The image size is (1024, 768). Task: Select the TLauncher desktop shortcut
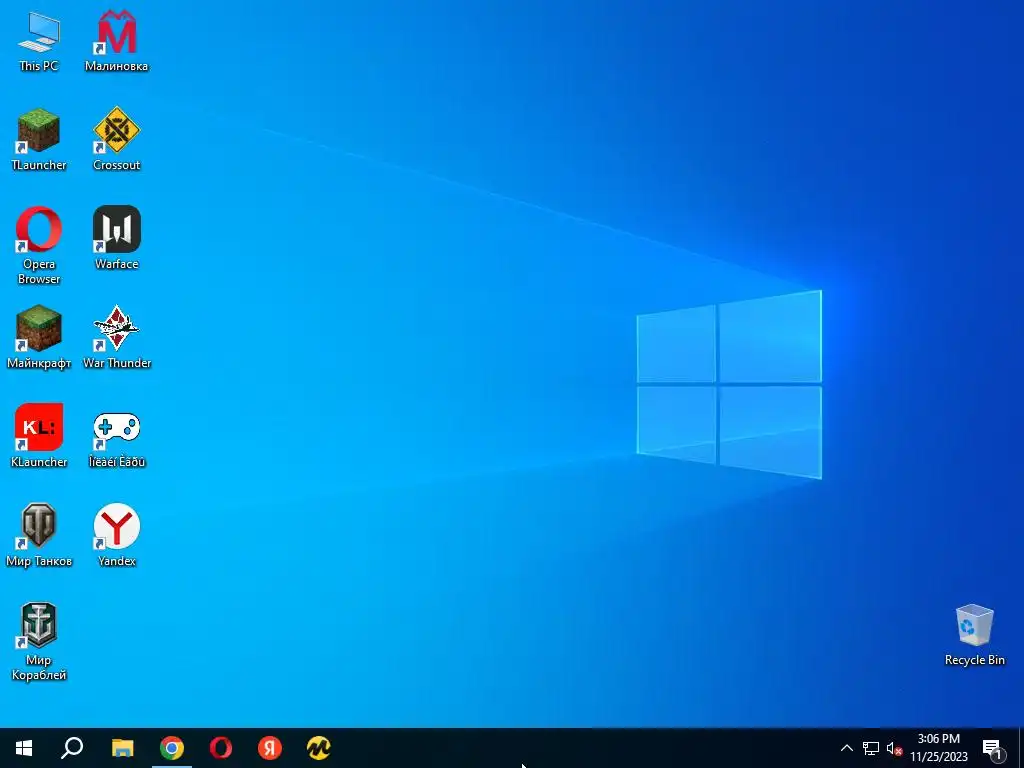click(39, 140)
